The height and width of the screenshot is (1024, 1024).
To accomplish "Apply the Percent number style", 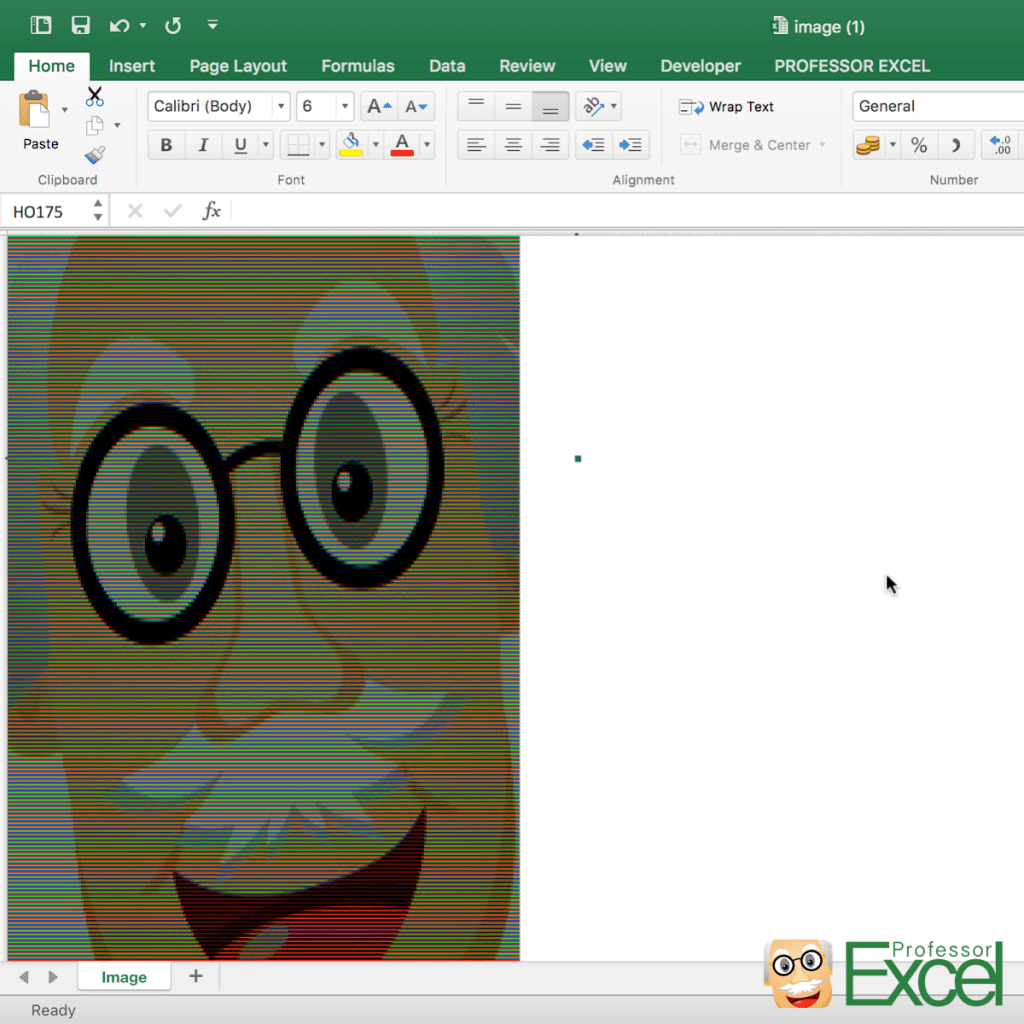I will pyautogui.click(x=918, y=144).
